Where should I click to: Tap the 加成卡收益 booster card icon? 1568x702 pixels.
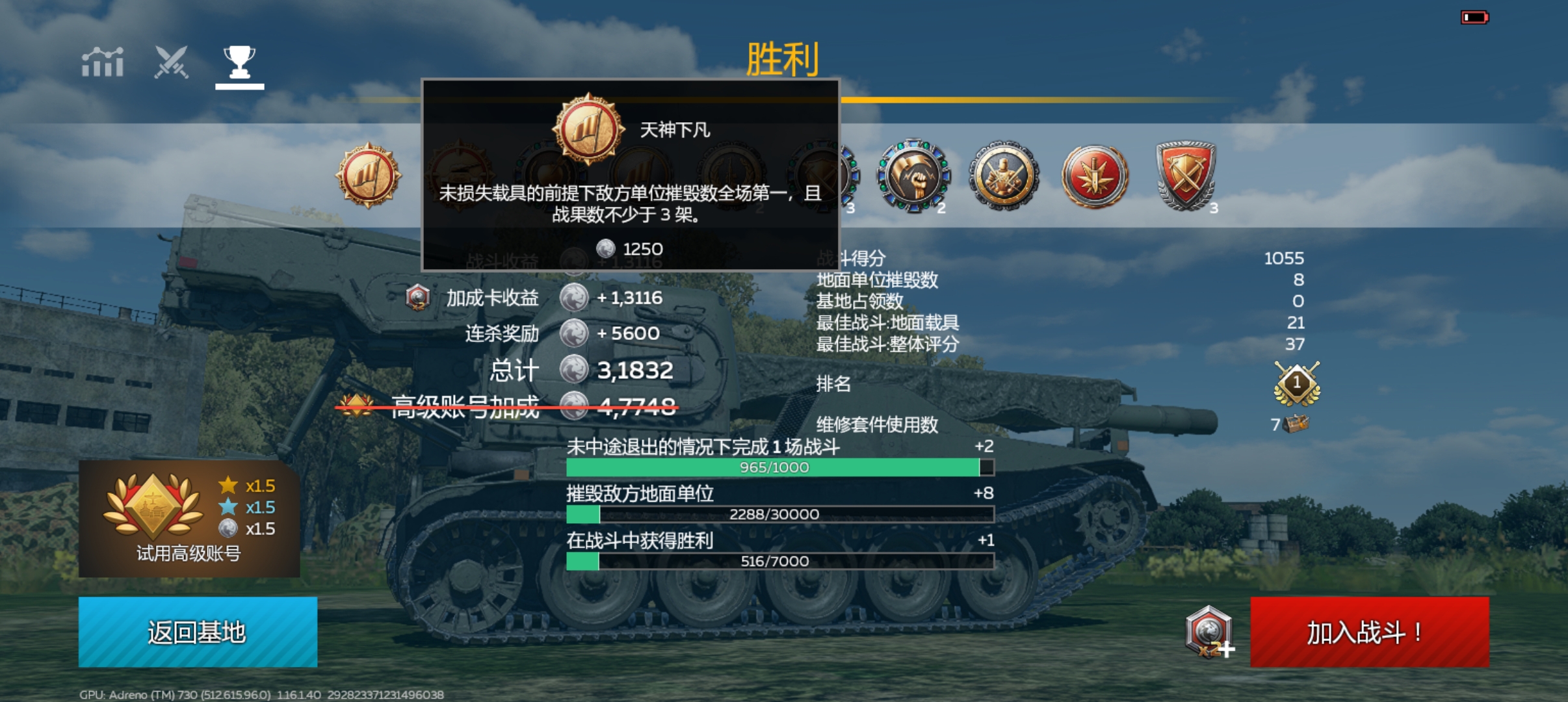point(417,298)
